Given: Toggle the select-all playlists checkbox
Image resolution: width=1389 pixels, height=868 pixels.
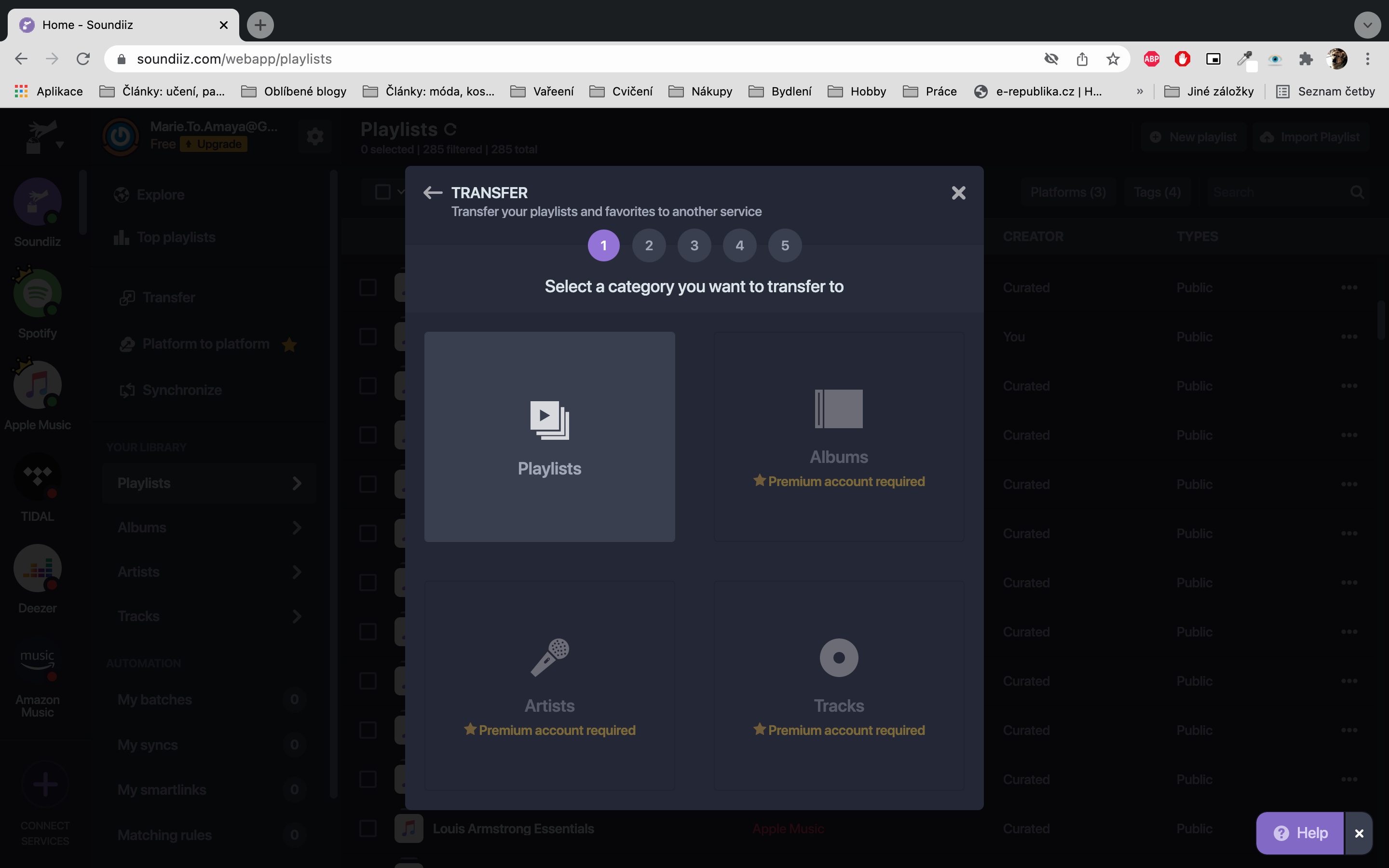Looking at the screenshot, I should pyautogui.click(x=383, y=192).
